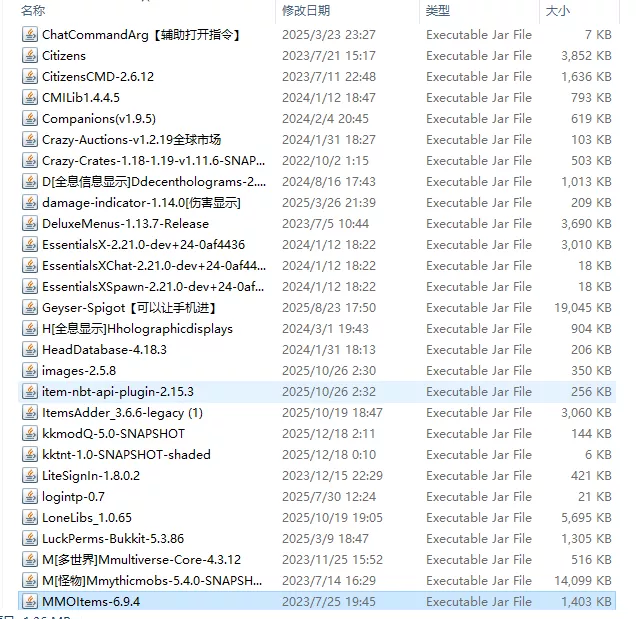Image resolution: width=641 pixels, height=619 pixels.
Task: Click date 2022/10/2 1:15
Action: (x=325, y=161)
